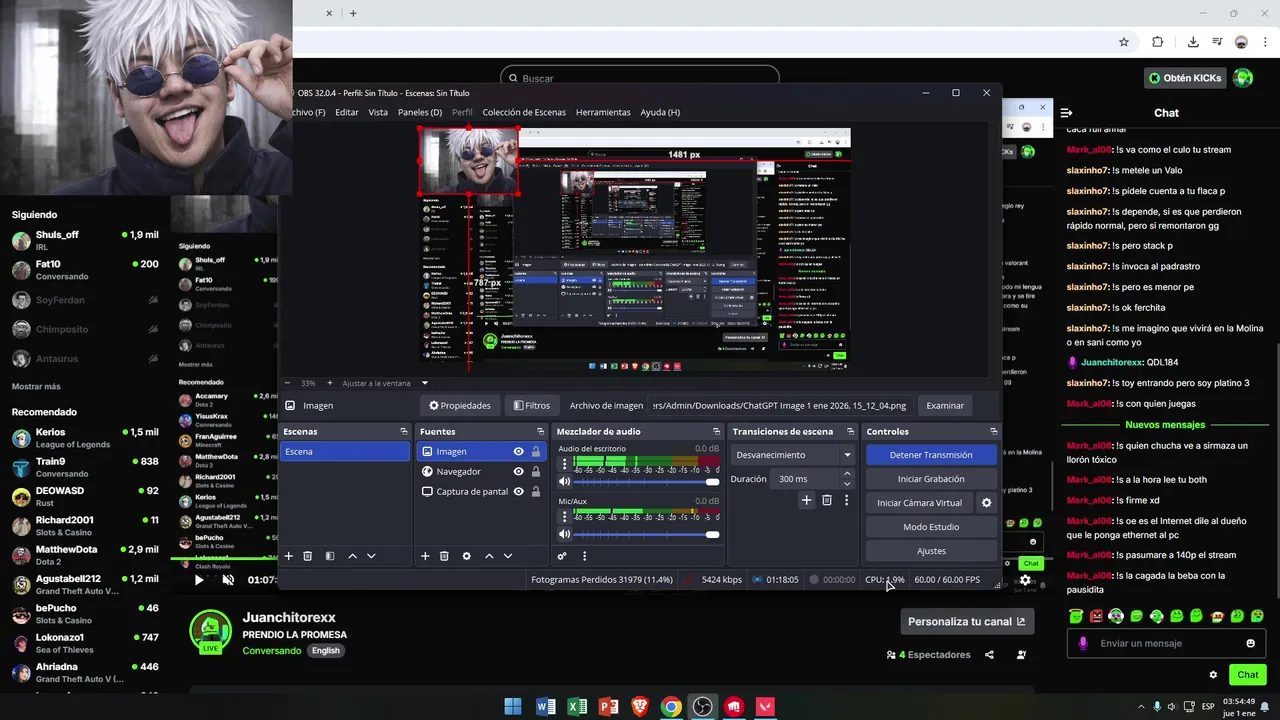Click Personaliza tu canal button

pos(967,621)
